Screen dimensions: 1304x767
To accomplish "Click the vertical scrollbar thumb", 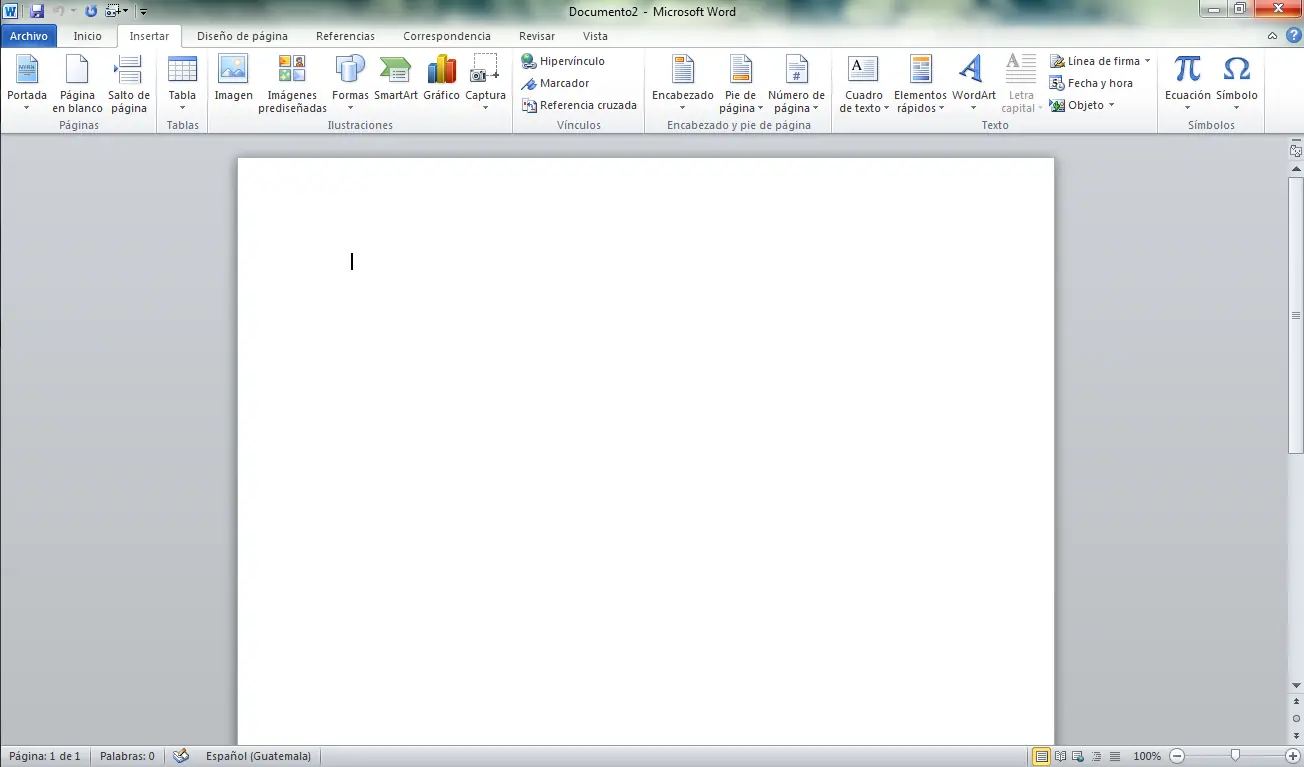I will [x=1296, y=315].
